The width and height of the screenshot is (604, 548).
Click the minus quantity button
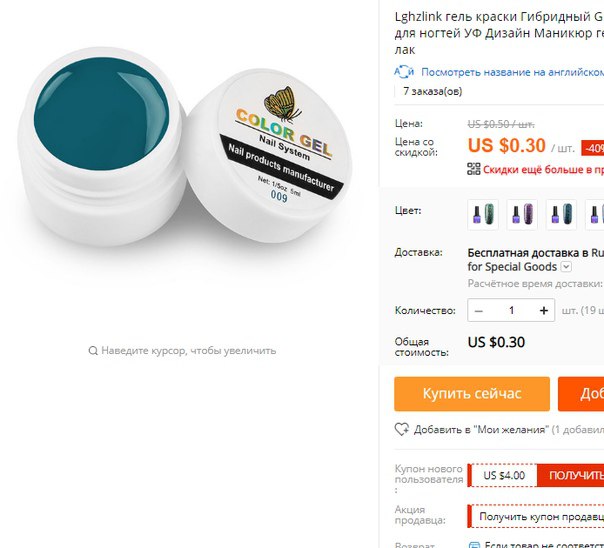click(x=479, y=310)
